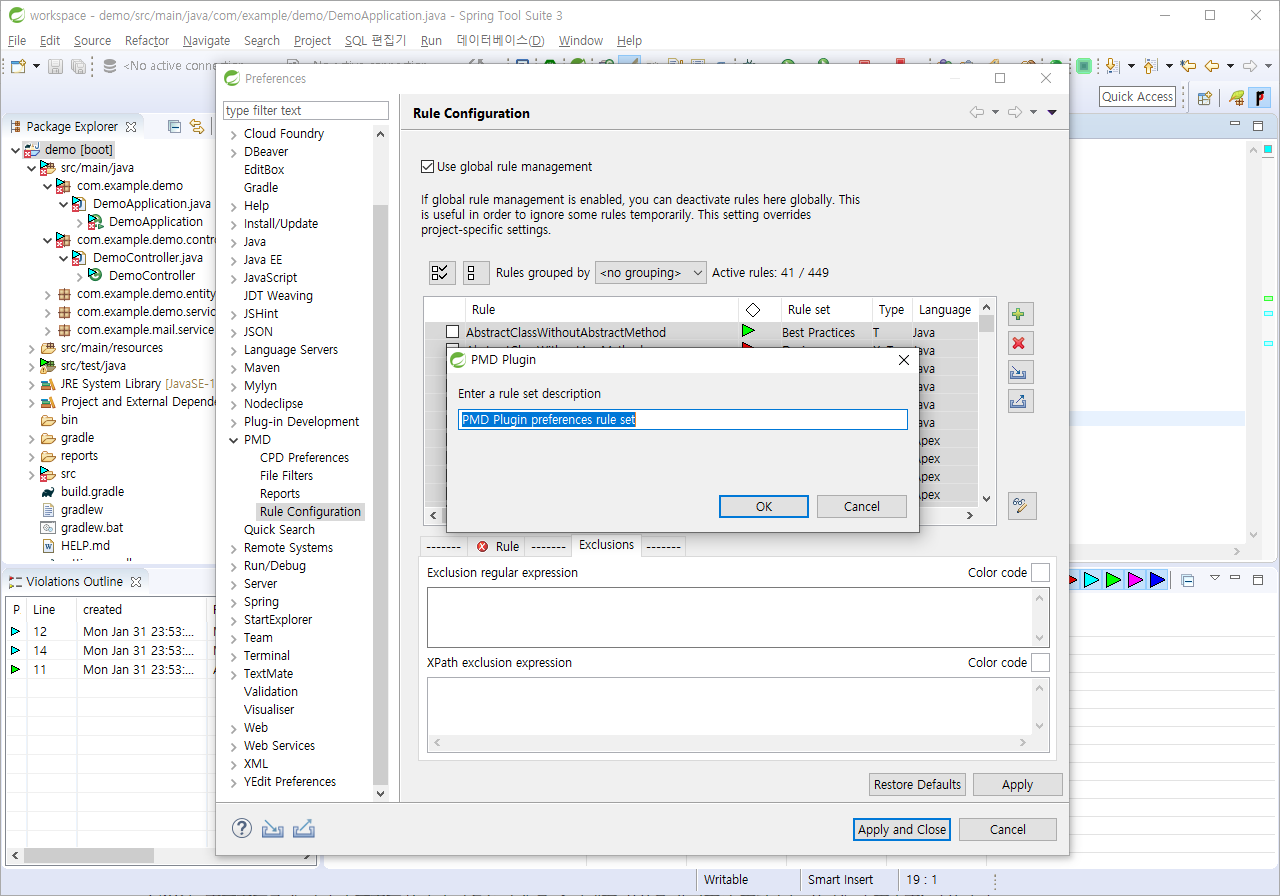
Task: Expand the Spring preferences node
Action: pyautogui.click(x=234, y=602)
